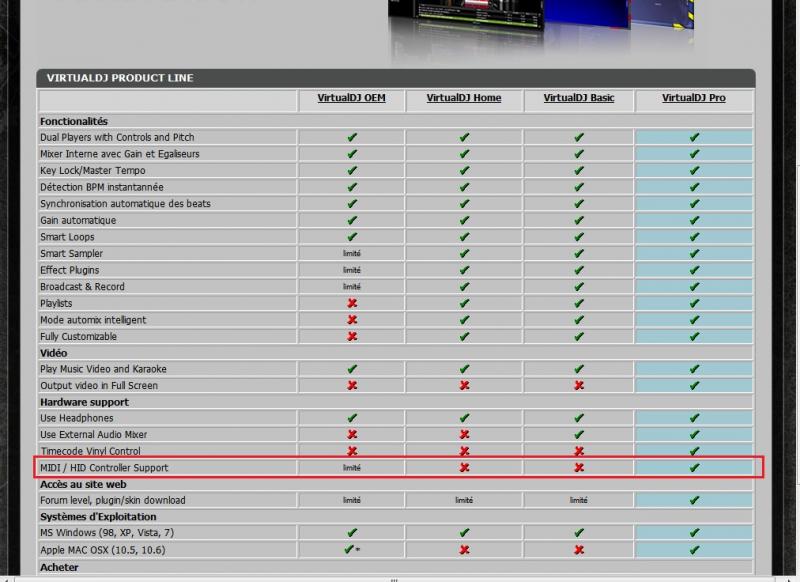
Task: Click the 'Hardware support' section heading
Action: [84, 402]
